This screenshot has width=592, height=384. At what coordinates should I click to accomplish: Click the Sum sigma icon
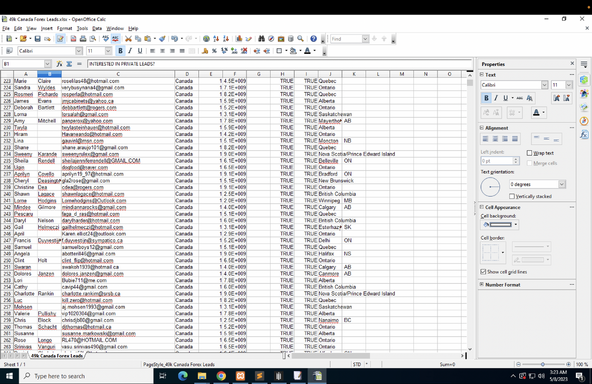pos(69,64)
